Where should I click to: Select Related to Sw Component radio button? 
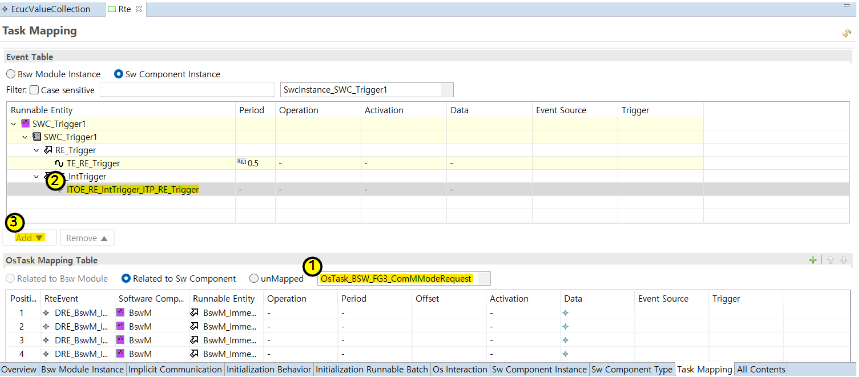point(127,278)
